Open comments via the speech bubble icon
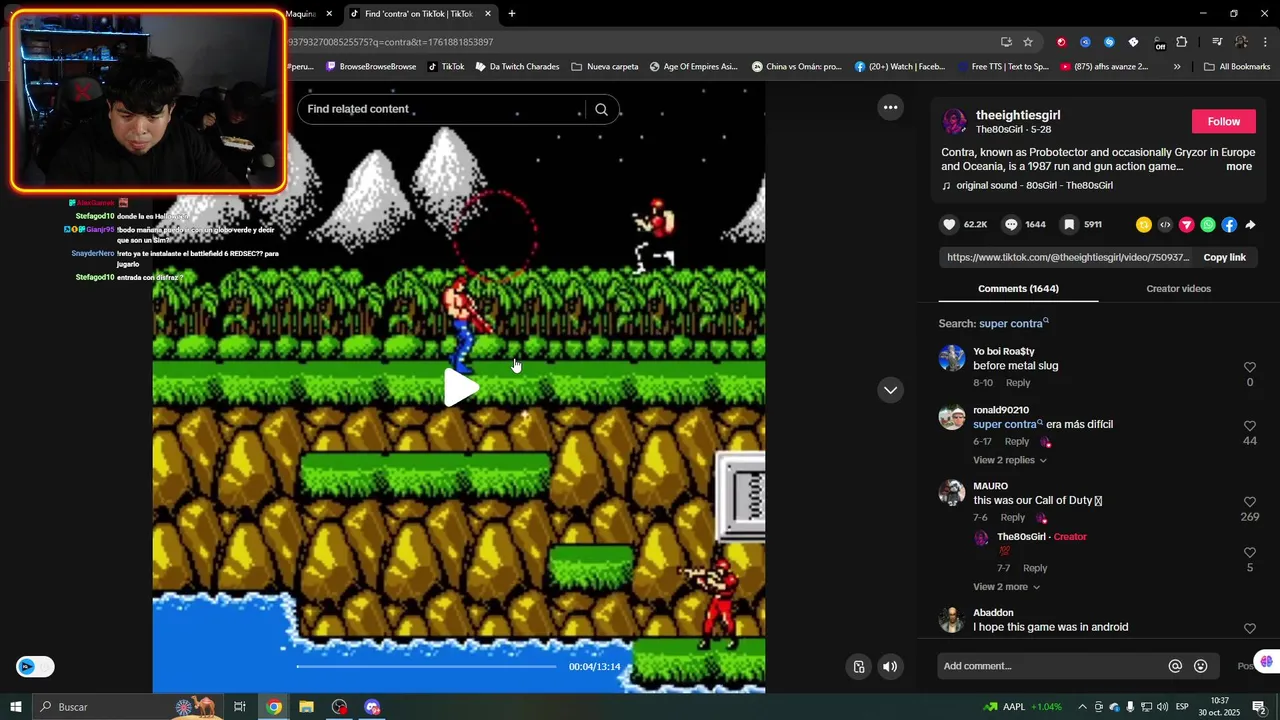The image size is (1280, 720). [1011, 225]
